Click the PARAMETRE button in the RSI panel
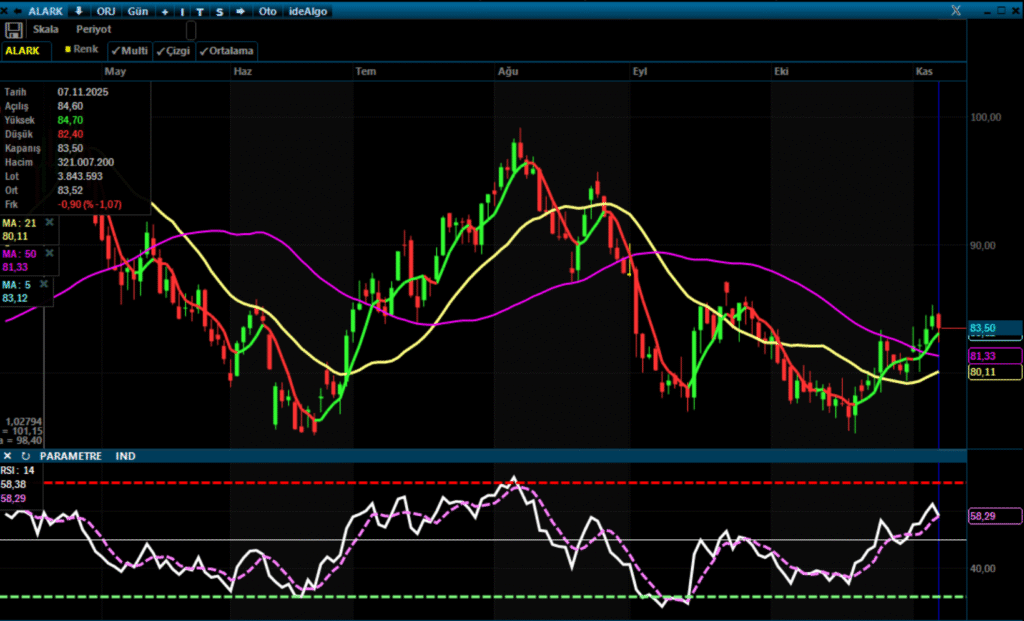Viewport: 1024px width, 621px height. pyautogui.click(x=71, y=455)
